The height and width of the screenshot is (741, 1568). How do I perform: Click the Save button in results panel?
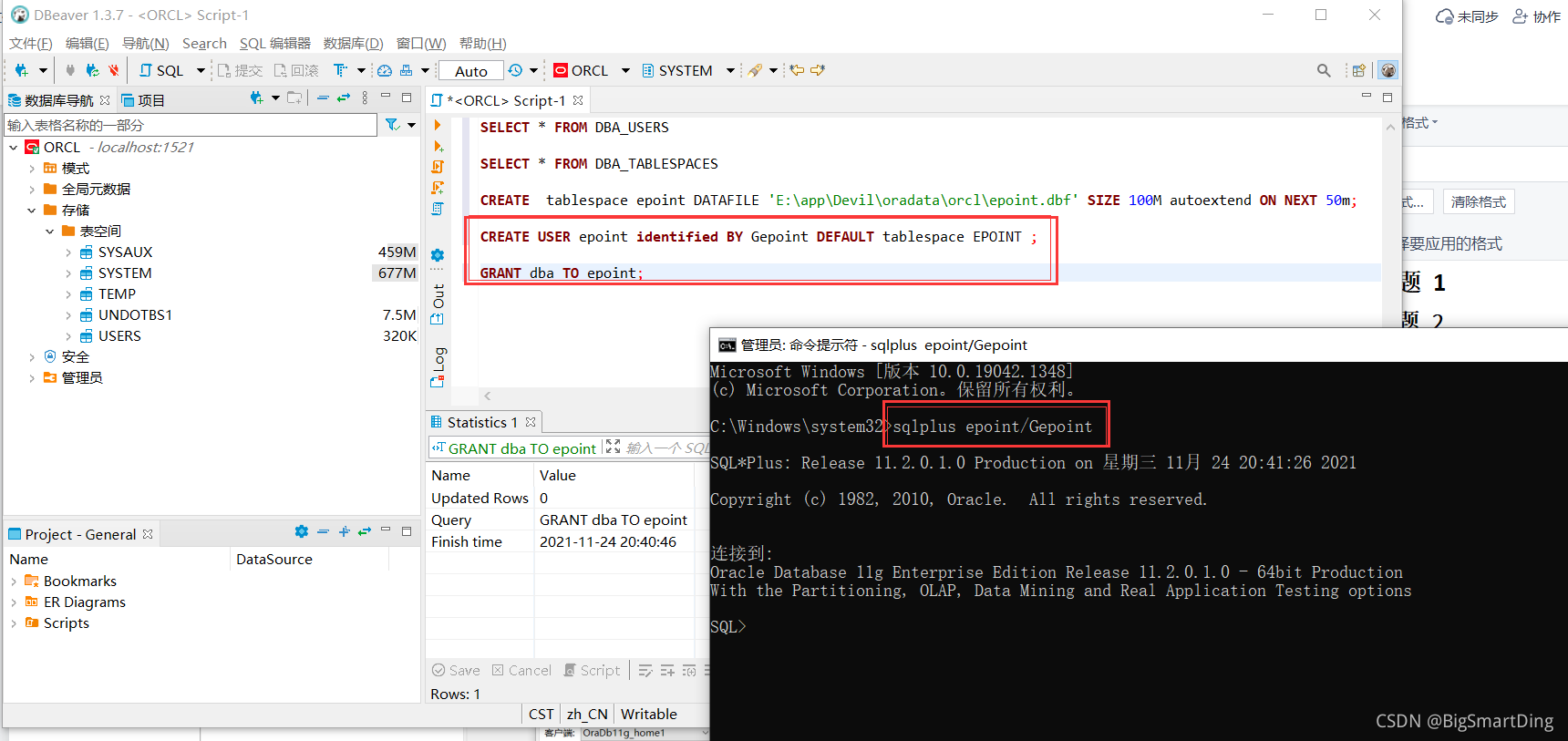pyautogui.click(x=456, y=670)
